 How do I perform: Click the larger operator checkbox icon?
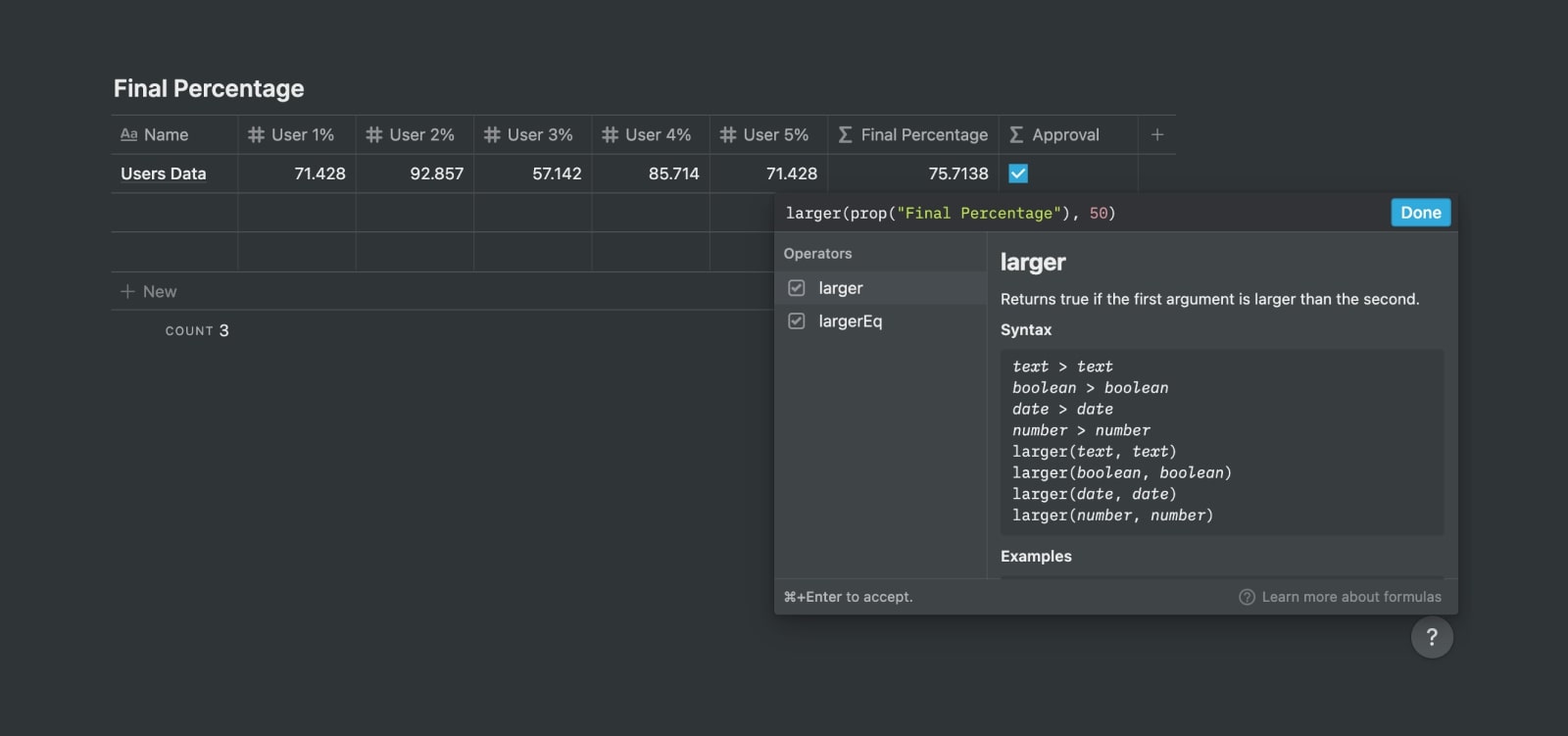tap(797, 288)
